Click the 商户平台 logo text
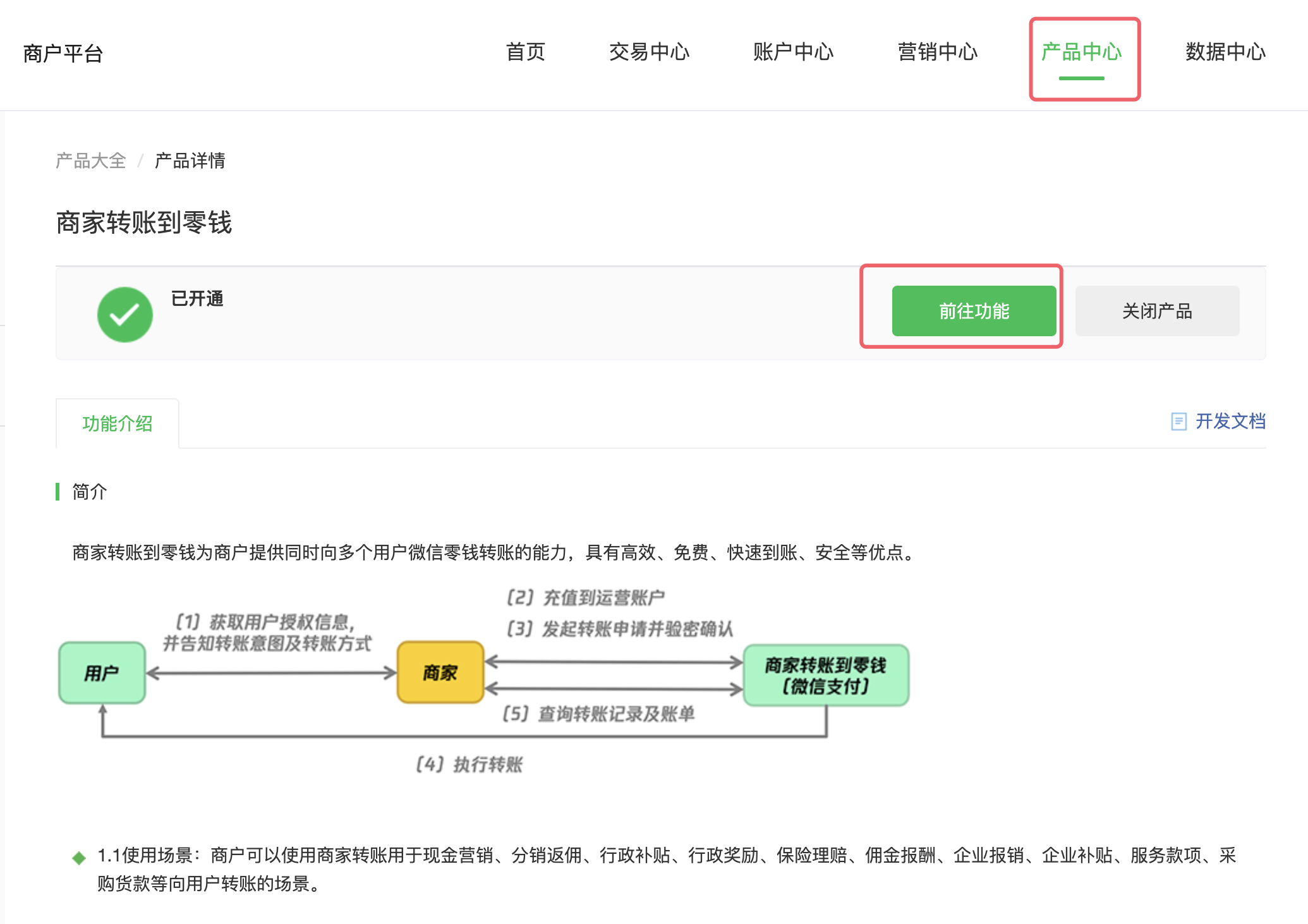The width and height of the screenshot is (1308, 924). [x=63, y=54]
